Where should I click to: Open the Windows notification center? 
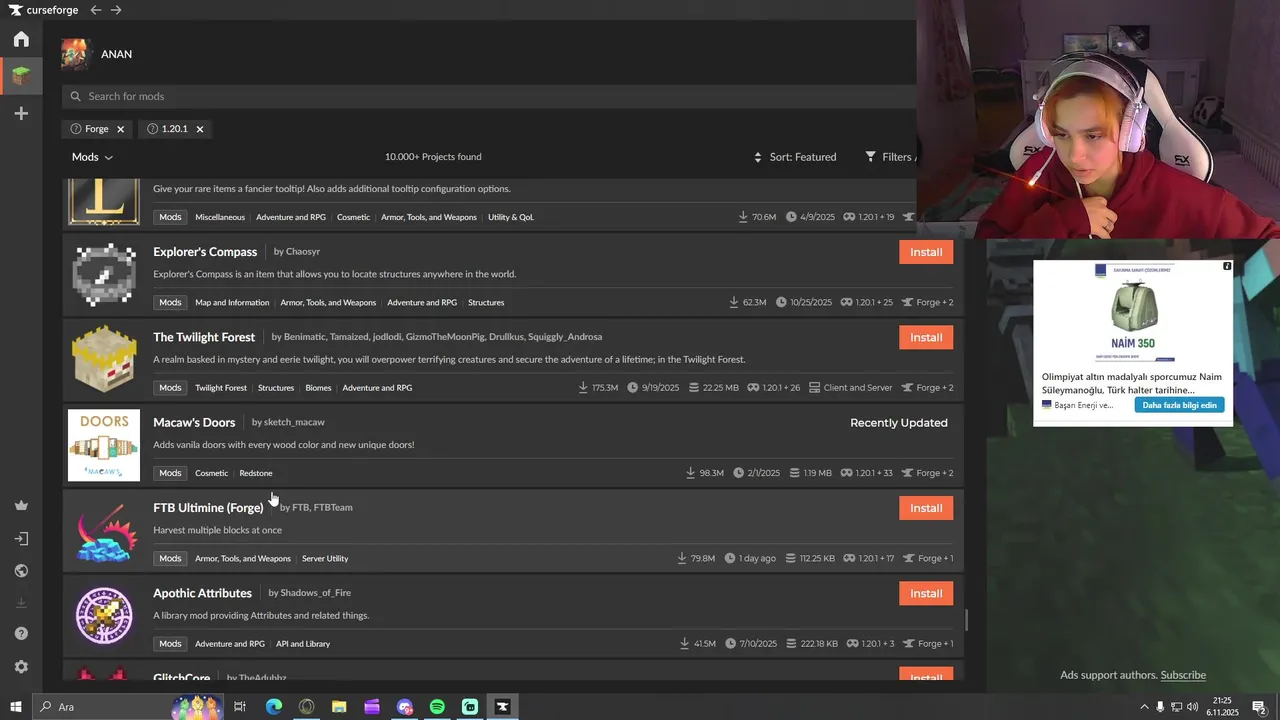[x=1259, y=707]
